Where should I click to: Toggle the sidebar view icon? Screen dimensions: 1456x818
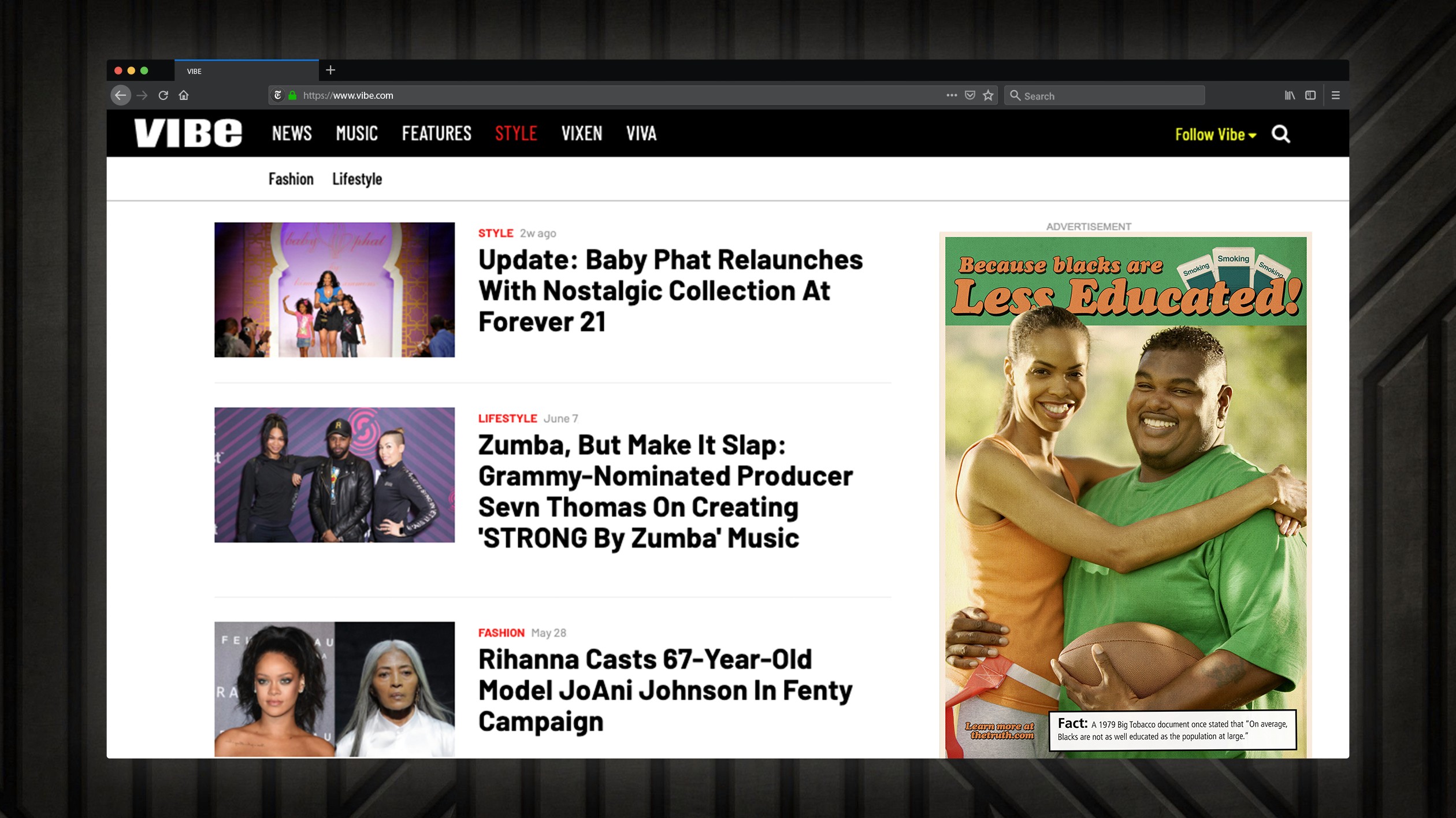[x=1310, y=95]
